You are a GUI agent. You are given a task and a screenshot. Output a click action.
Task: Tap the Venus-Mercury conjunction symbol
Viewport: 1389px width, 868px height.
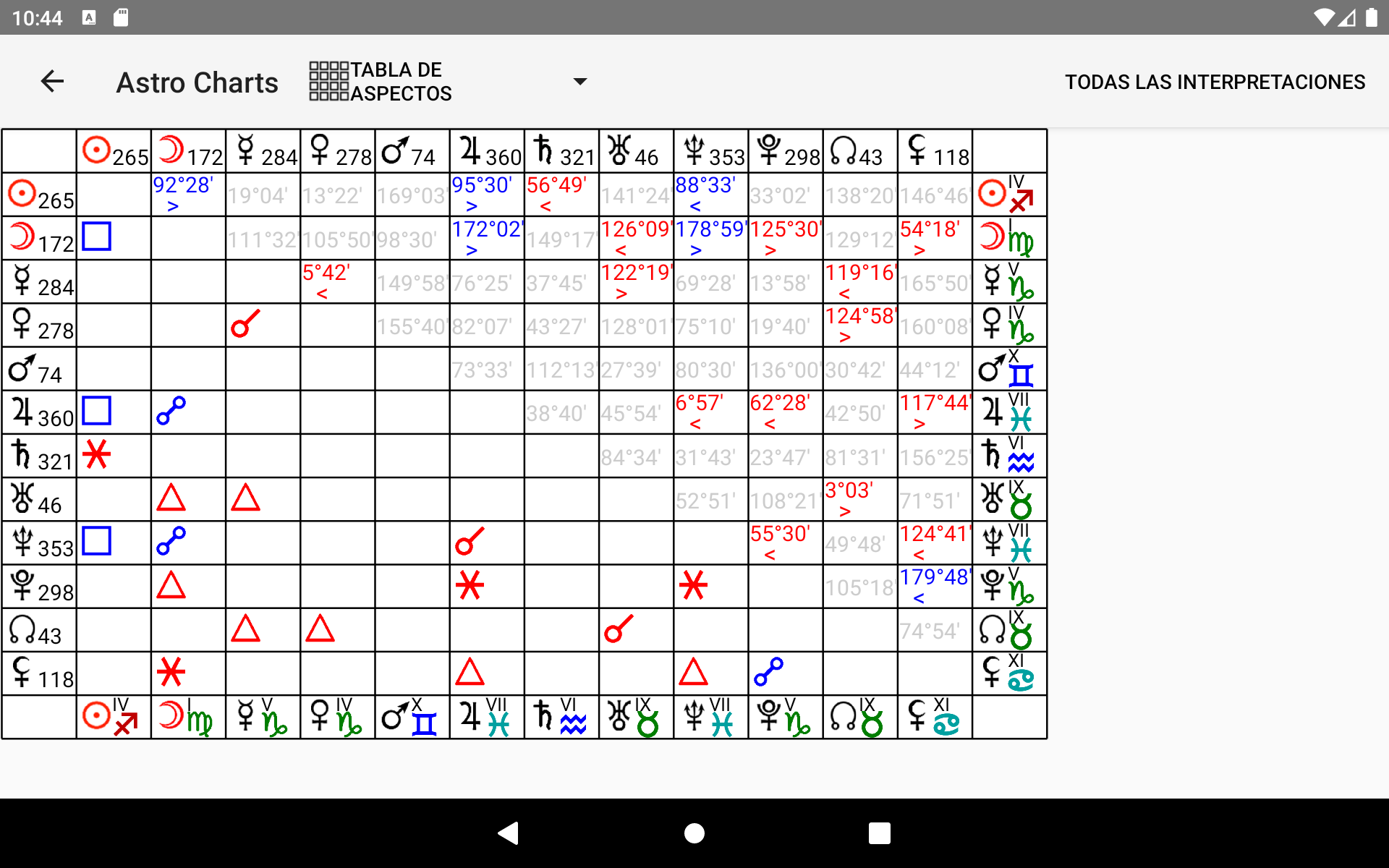(x=246, y=324)
